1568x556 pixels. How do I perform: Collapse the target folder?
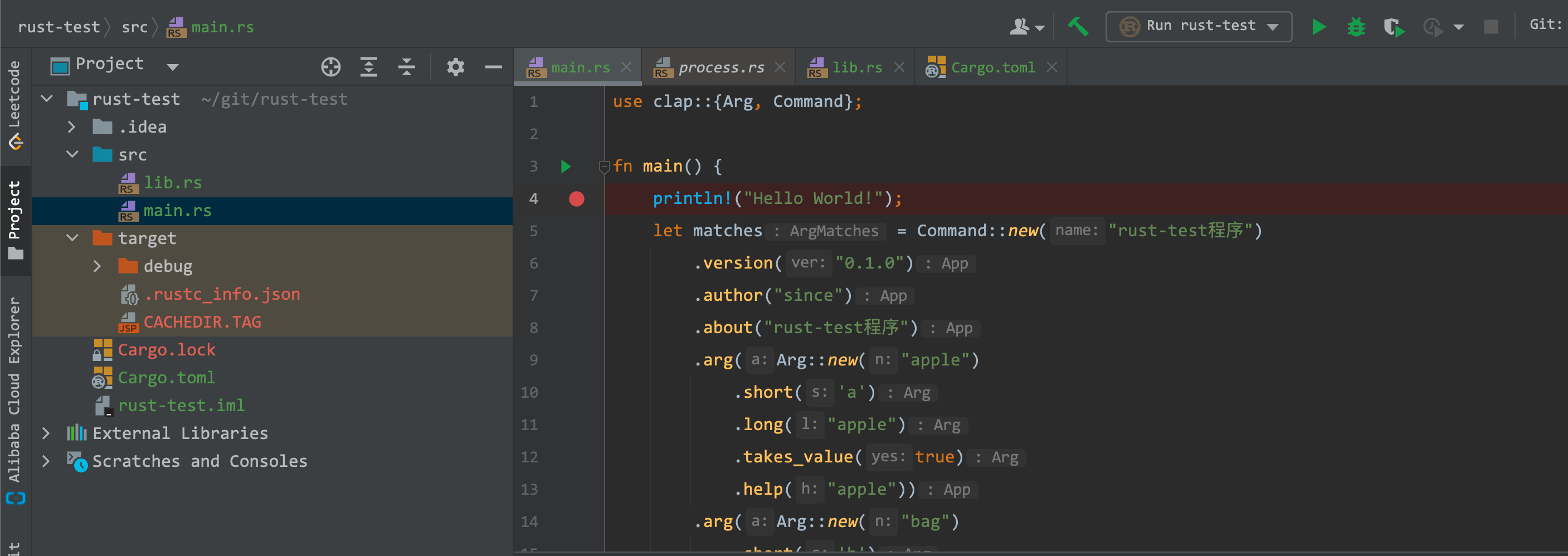[x=72, y=238]
